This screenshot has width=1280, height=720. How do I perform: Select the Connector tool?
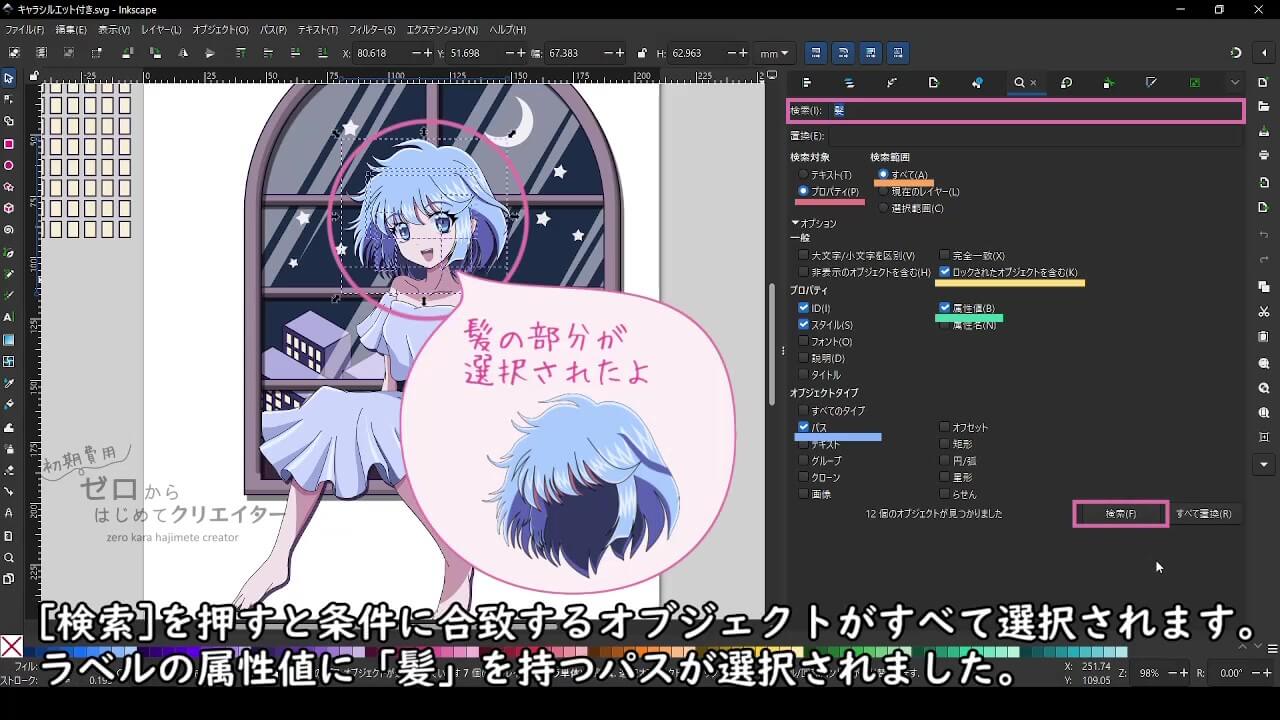coord(9,492)
